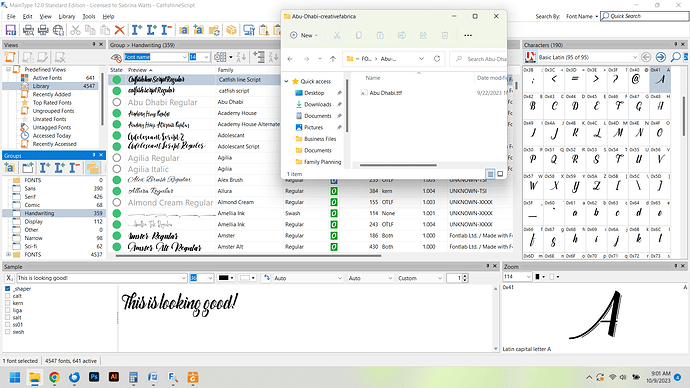Enable the kern feature checkbox
The height and width of the screenshot is (388, 690).
(7, 303)
